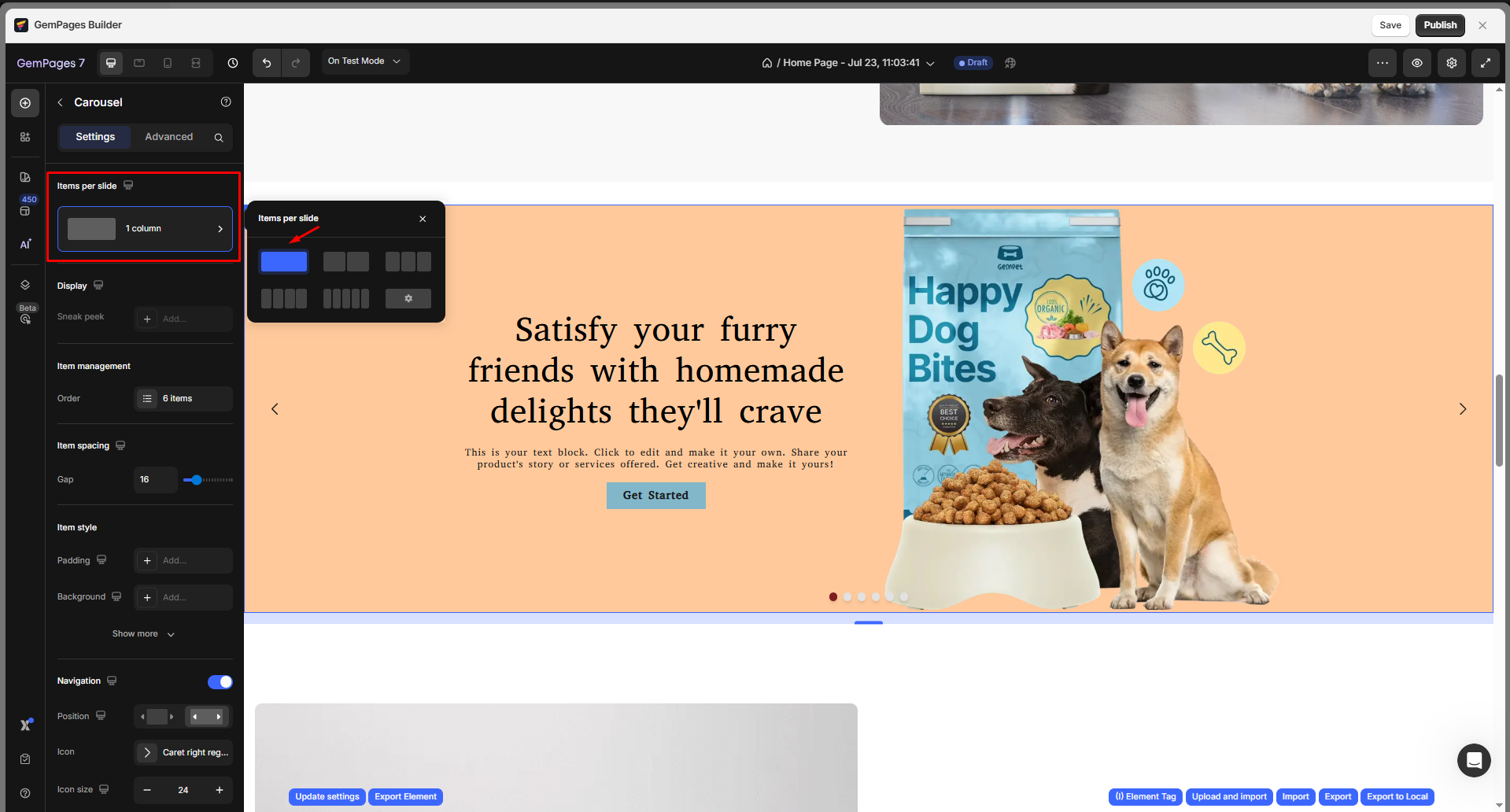Open the chat support bubble
Image resolution: width=1510 pixels, height=812 pixels.
pos(1473,760)
